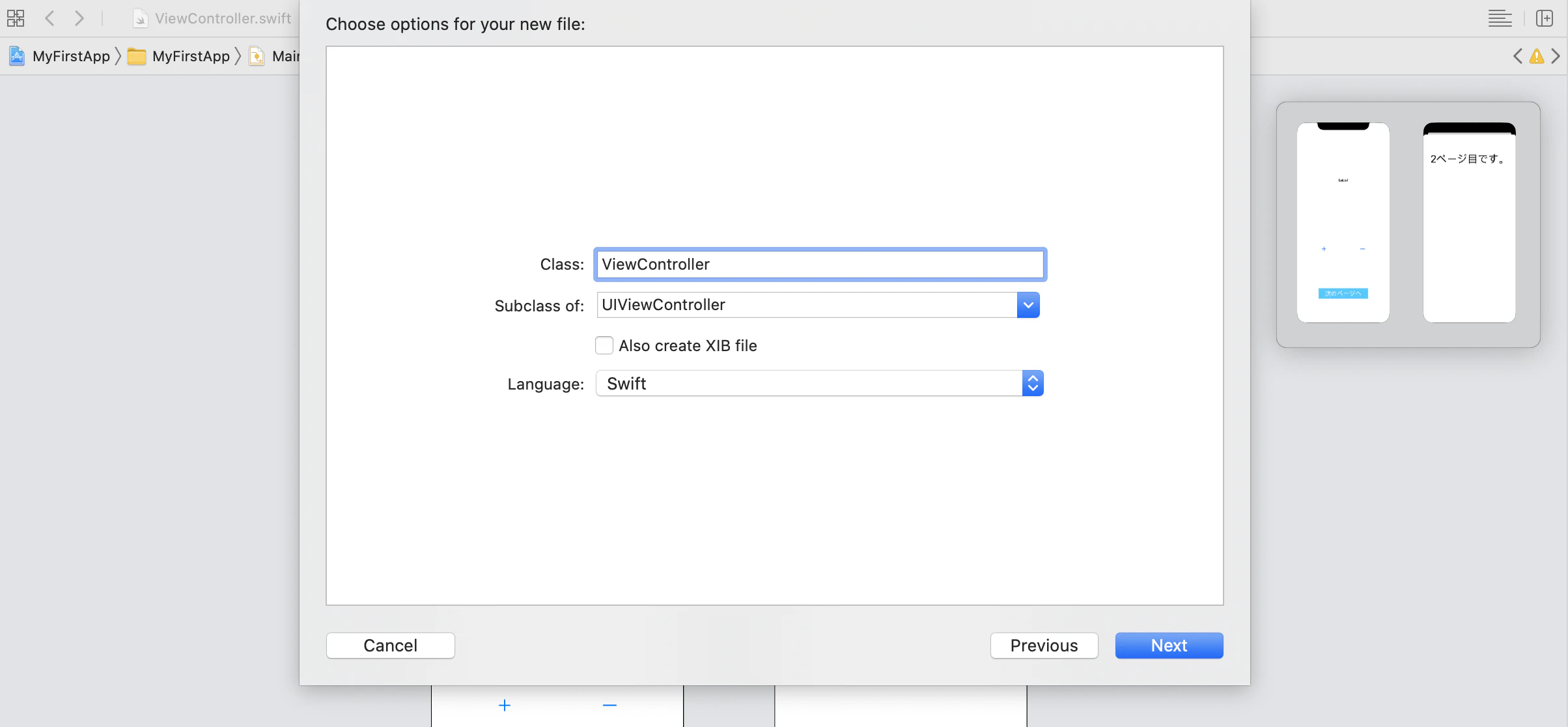Screen dimensions: 1568x727
Task: Click the plus button on storyboard canvas
Action: click(x=505, y=706)
